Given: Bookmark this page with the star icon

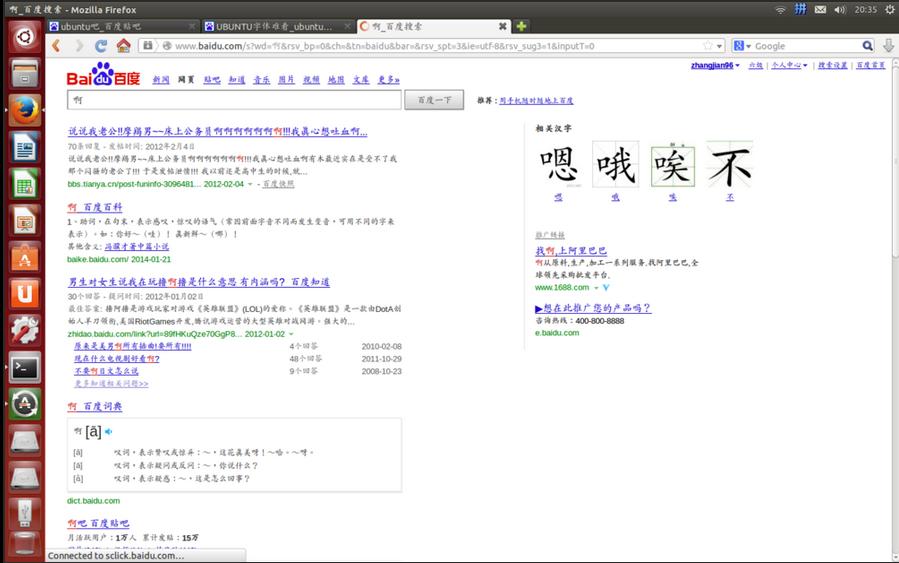Looking at the screenshot, I should (x=708, y=45).
